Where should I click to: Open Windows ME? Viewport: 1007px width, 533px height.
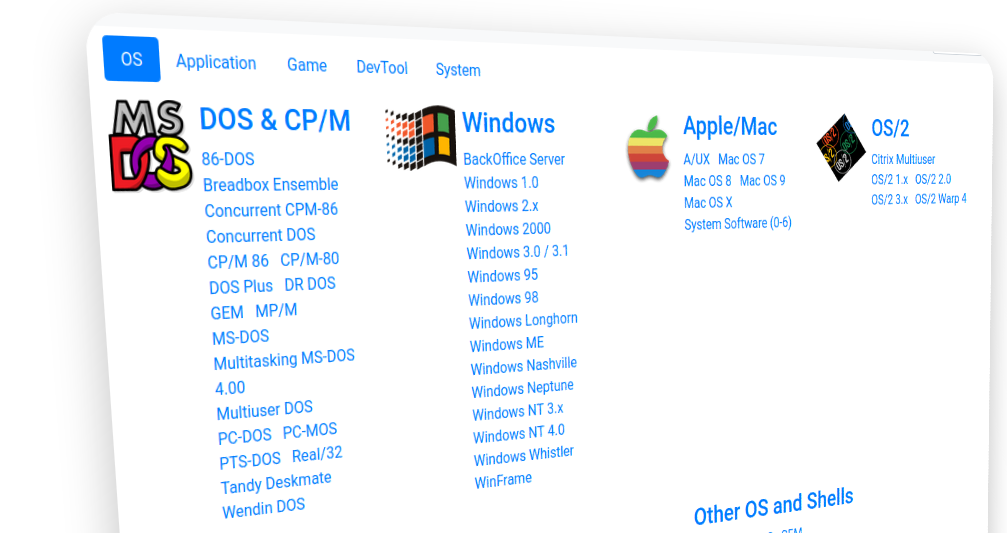(507, 345)
